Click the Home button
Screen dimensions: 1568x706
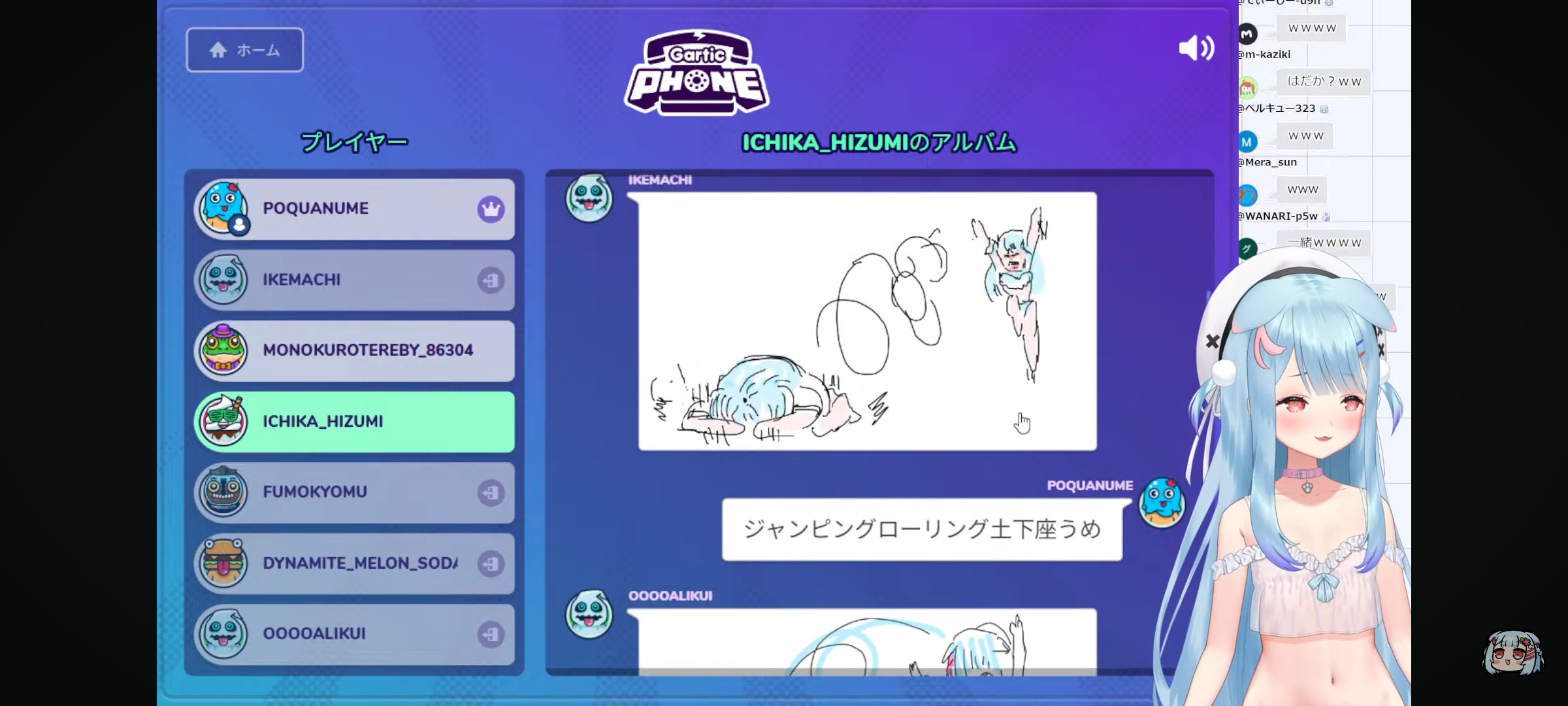[244, 50]
